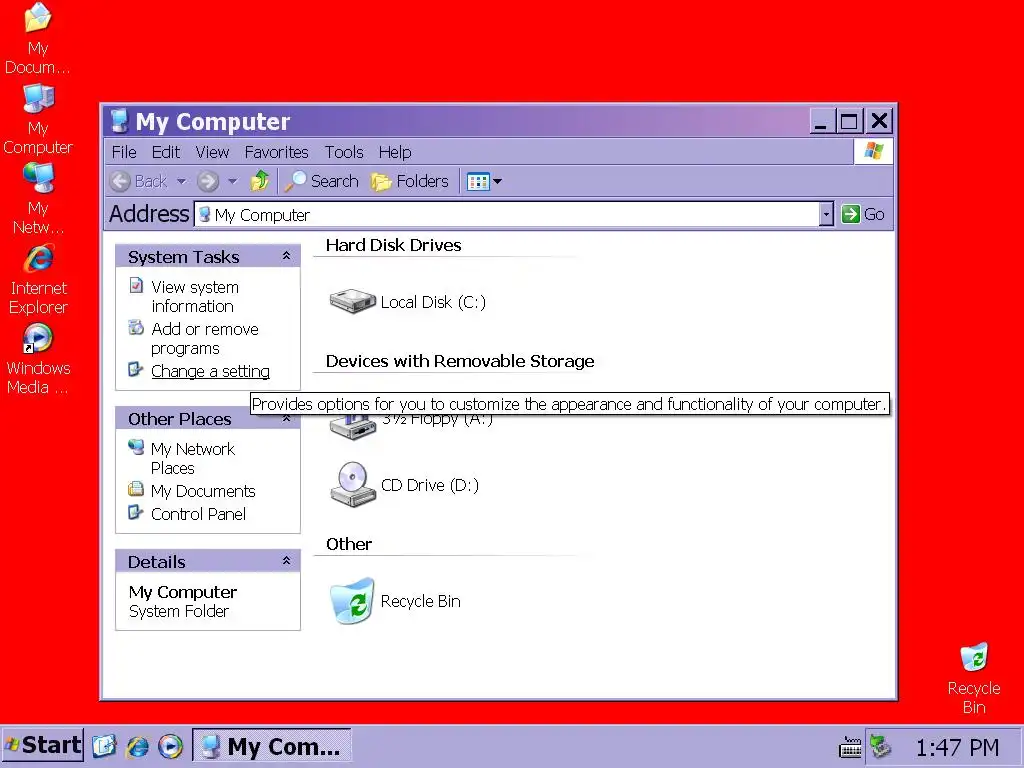The width and height of the screenshot is (1024, 768).
Task: Maximize the My Computer window
Action: point(850,121)
